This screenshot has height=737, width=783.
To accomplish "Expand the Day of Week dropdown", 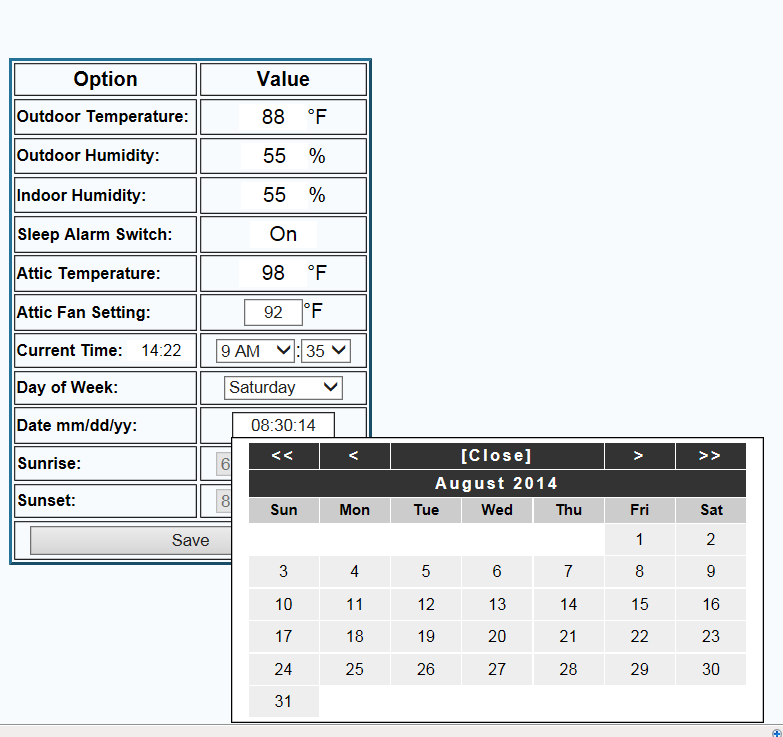I will (x=284, y=388).
